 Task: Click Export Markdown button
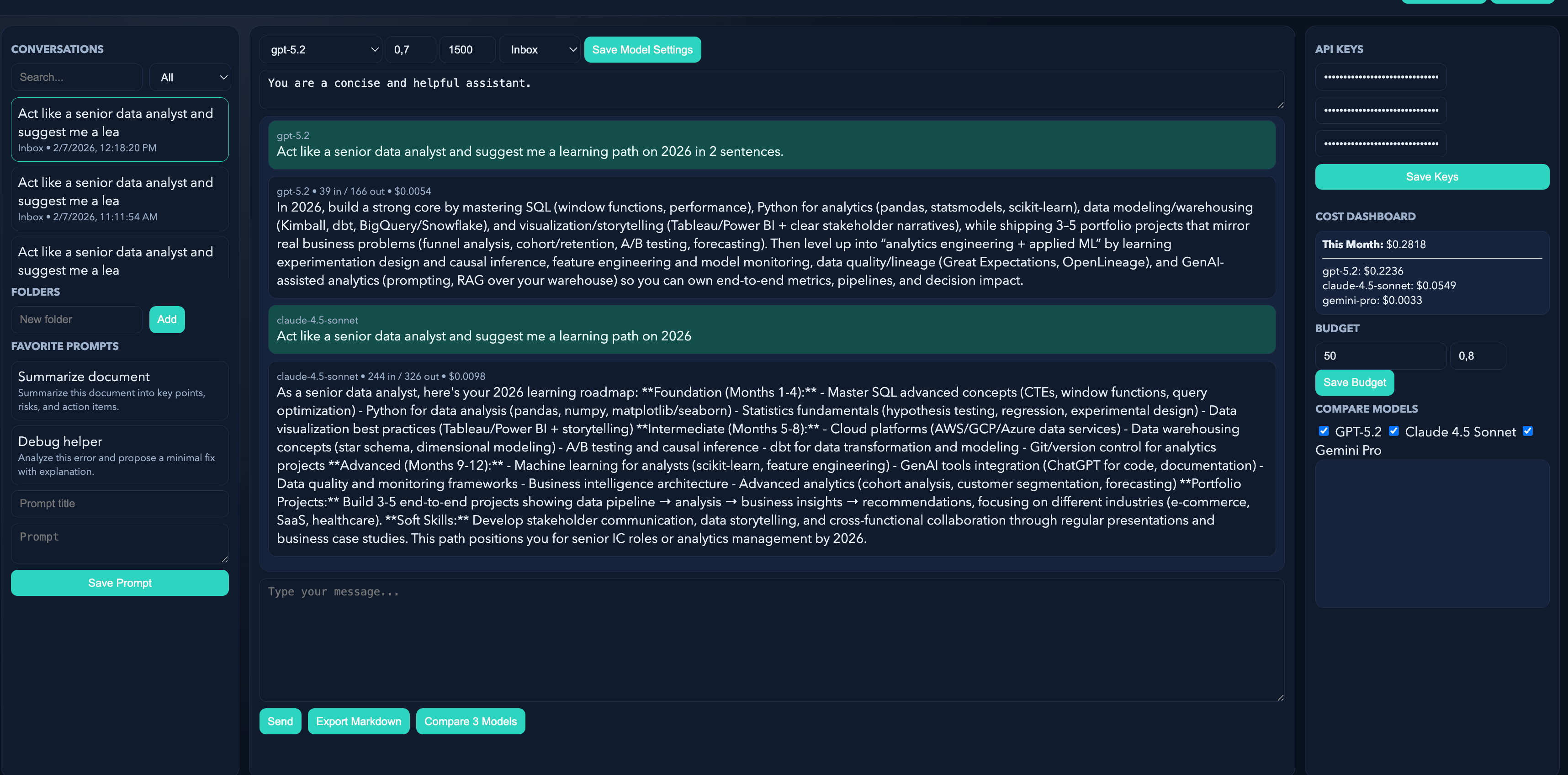(x=358, y=722)
